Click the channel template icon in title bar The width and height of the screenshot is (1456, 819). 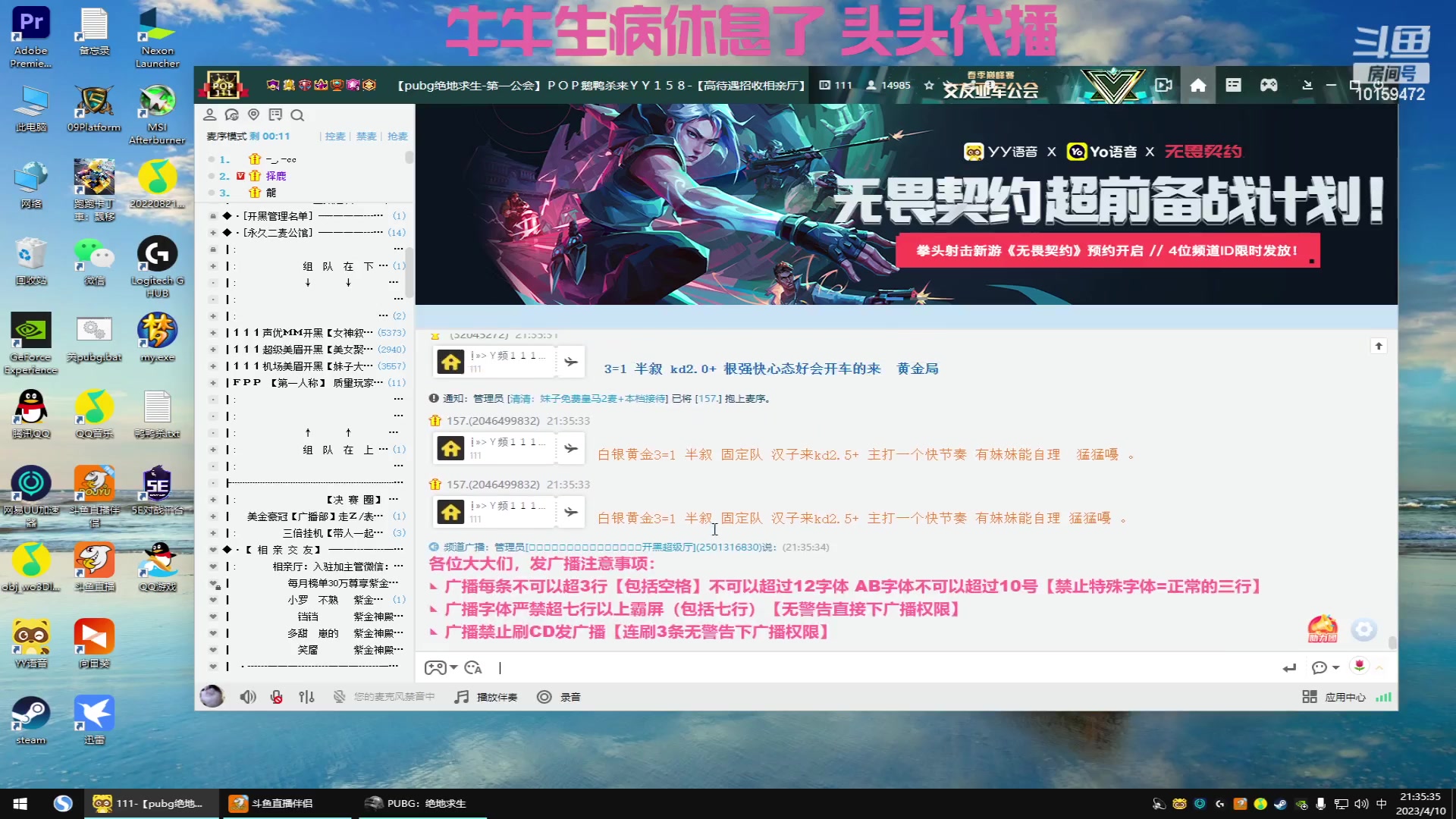[1234, 85]
